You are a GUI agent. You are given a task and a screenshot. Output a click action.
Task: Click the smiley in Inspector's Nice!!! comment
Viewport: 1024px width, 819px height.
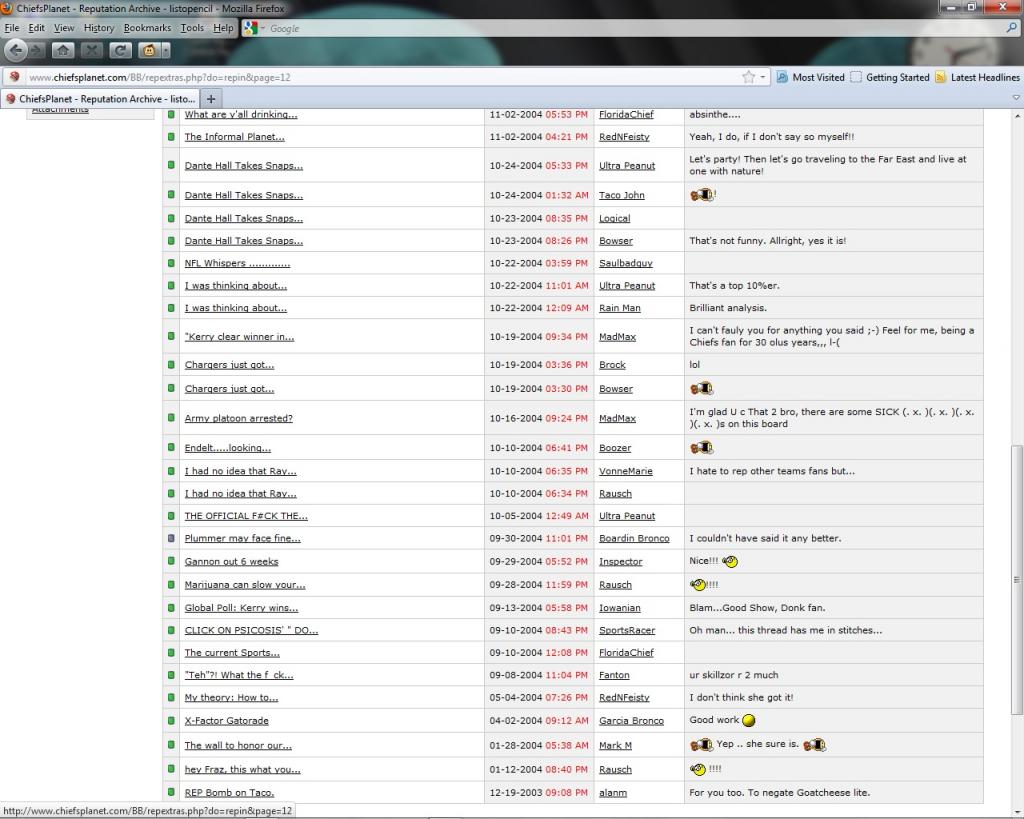(730, 561)
